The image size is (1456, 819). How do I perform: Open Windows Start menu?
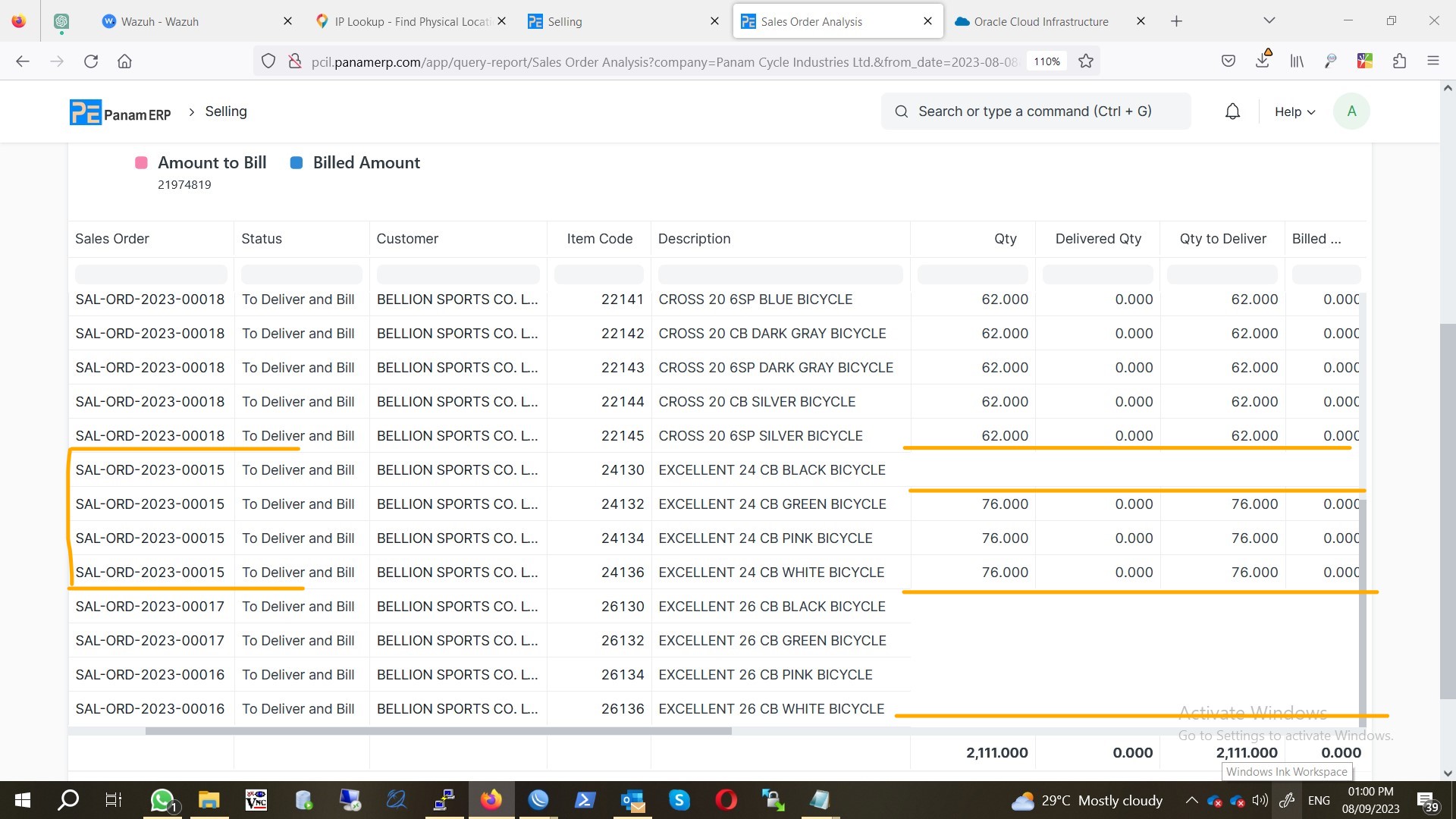click(23, 800)
